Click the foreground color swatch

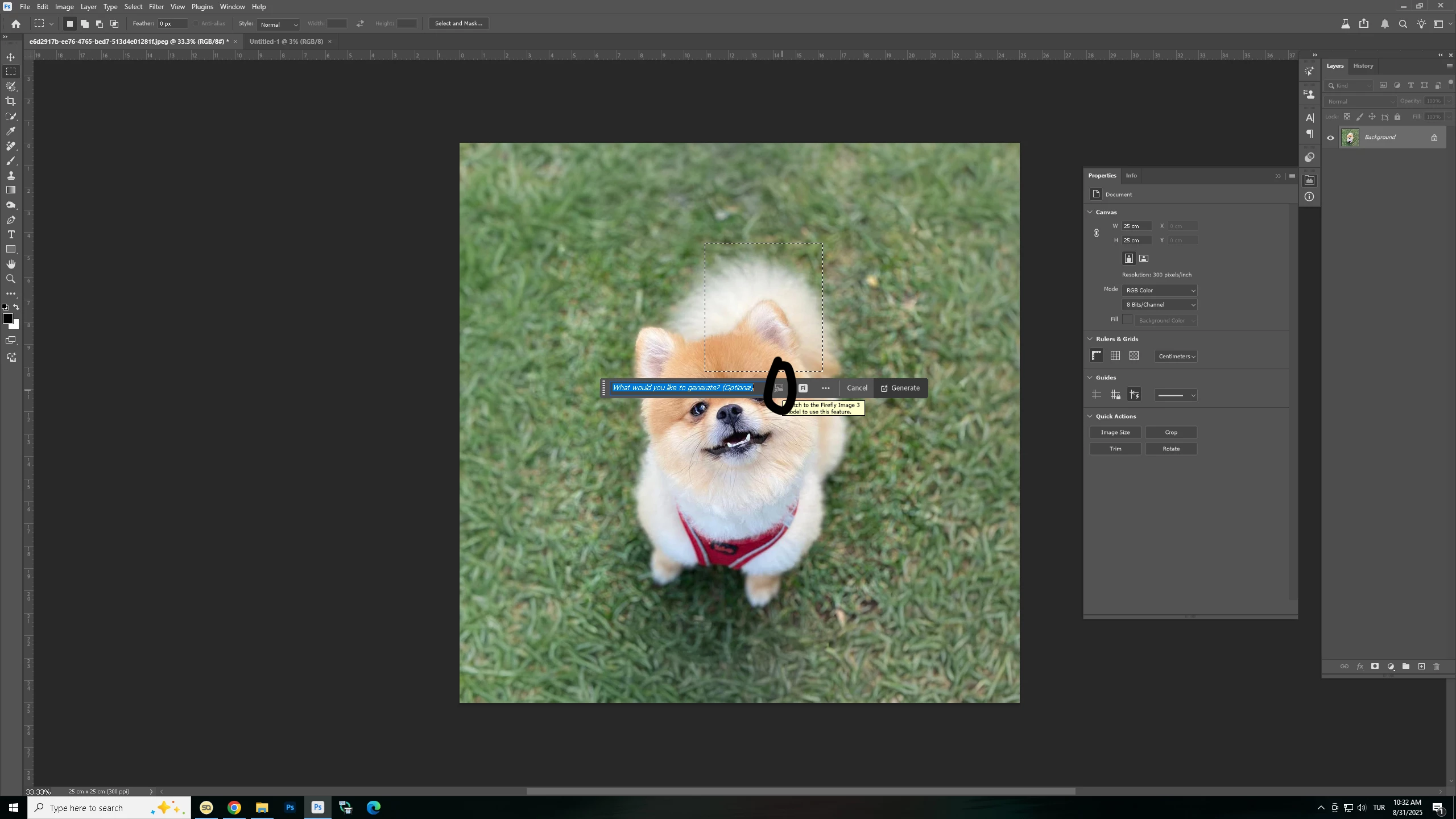7,318
